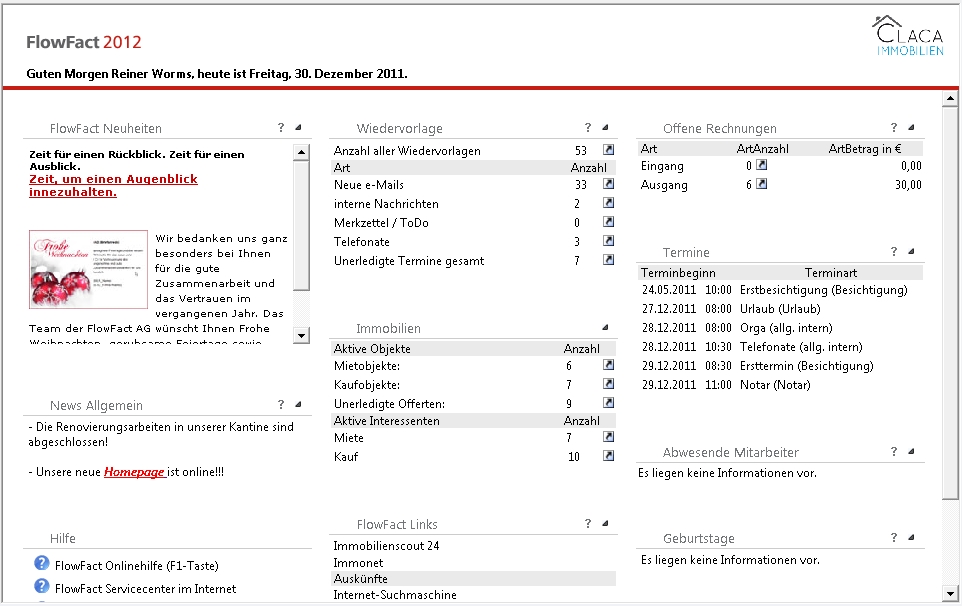The height and width of the screenshot is (606, 962).
Task: Open help for FlowFact Links panel
Action: coord(588,523)
